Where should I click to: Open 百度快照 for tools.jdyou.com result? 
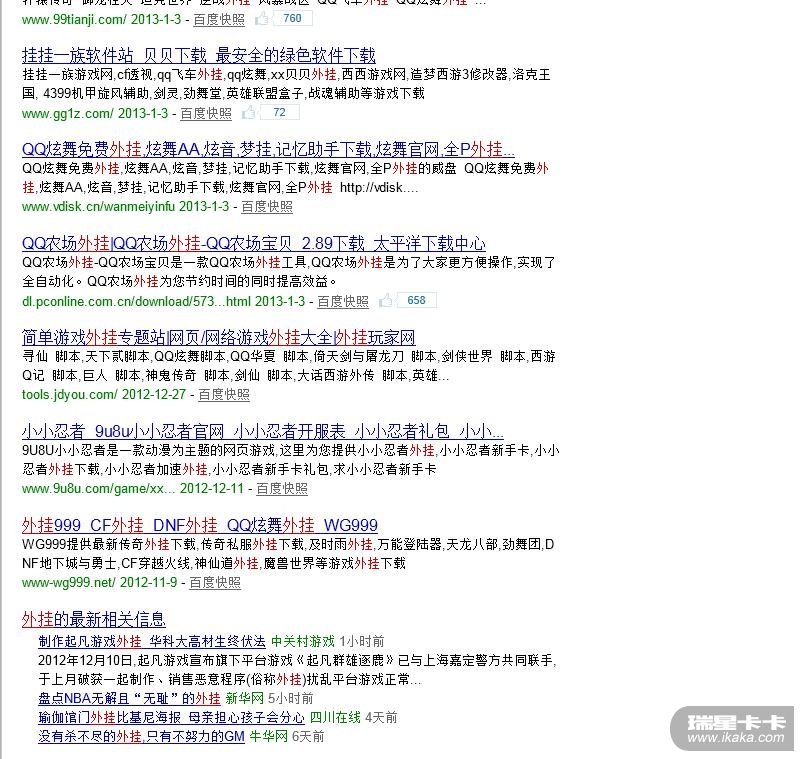pos(224,394)
